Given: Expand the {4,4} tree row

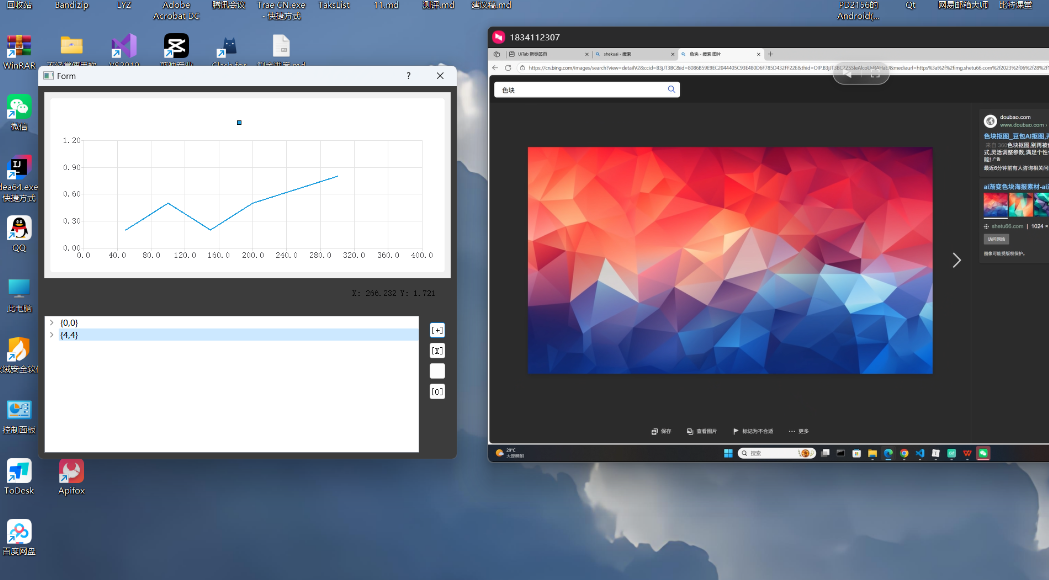Looking at the screenshot, I should coord(52,334).
